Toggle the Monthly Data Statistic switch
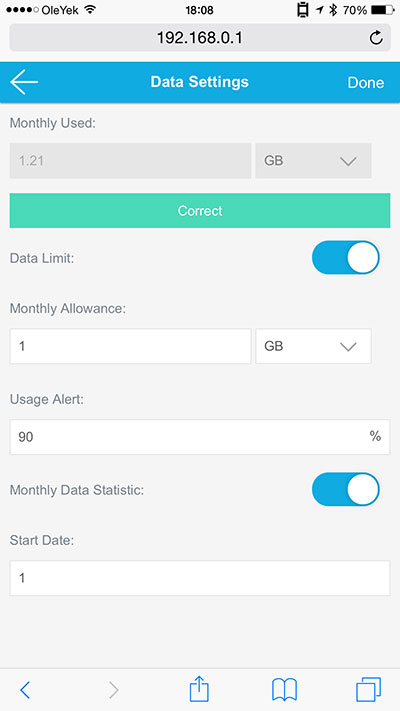Viewport: 400px width, 711px height. pos(346,489)
